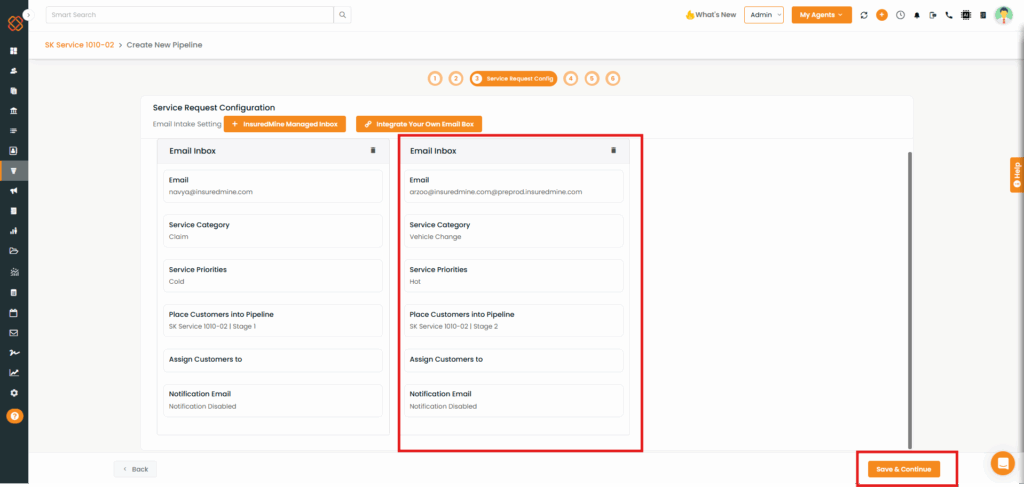Click the Save & Continue button

pyautogui.click(x=903, y=469)
